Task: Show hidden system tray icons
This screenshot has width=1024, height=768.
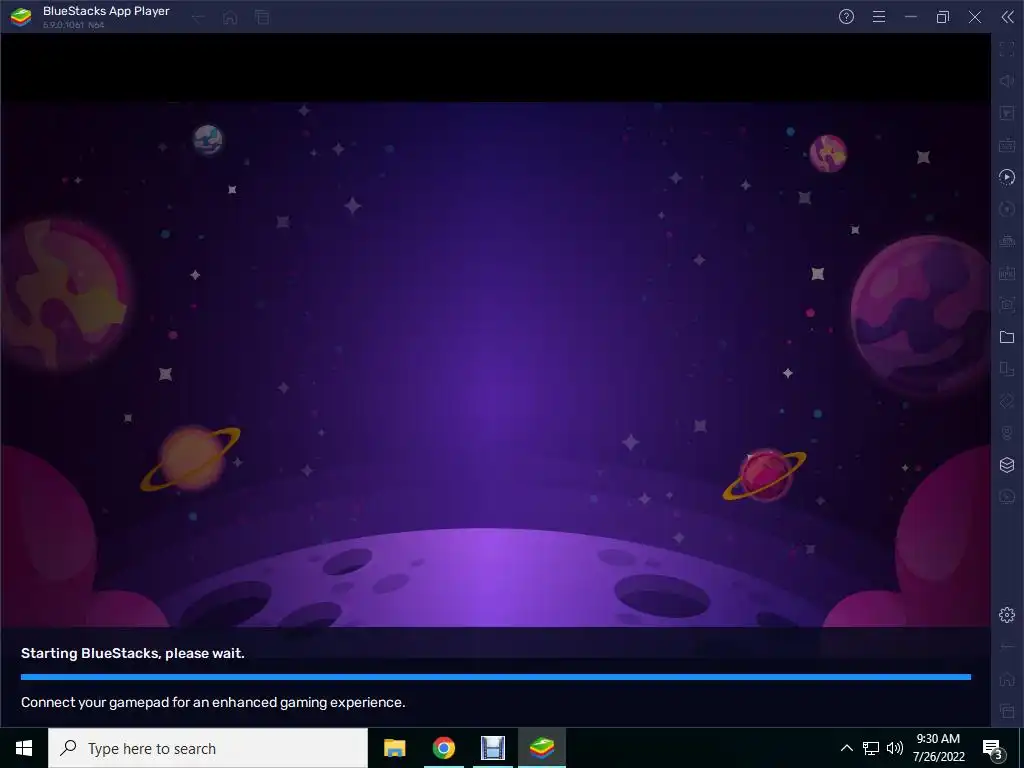Action: coord(846,748)
